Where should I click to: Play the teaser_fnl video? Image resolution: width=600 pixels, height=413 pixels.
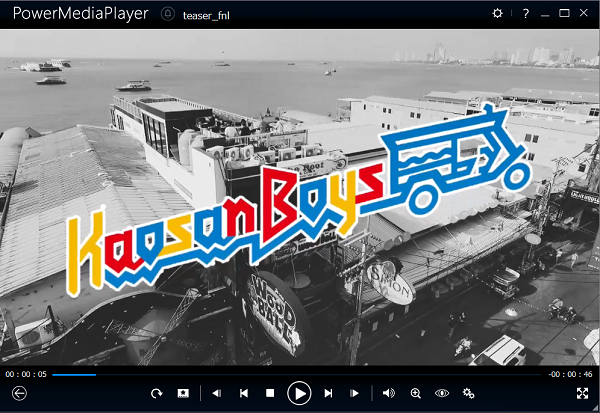(299, 393)
